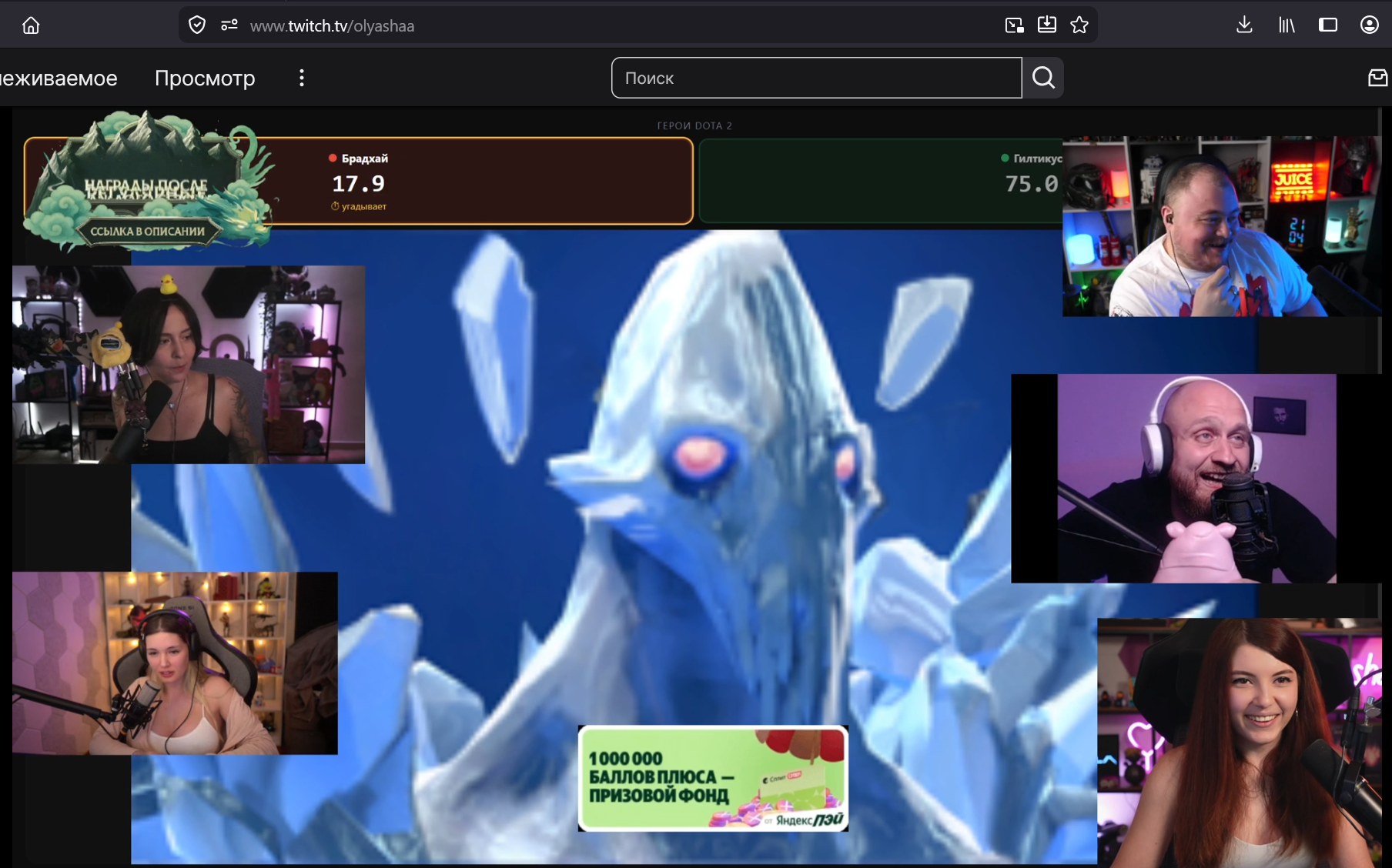Click the score 75.0
1392x868 pixels.
1032,184
